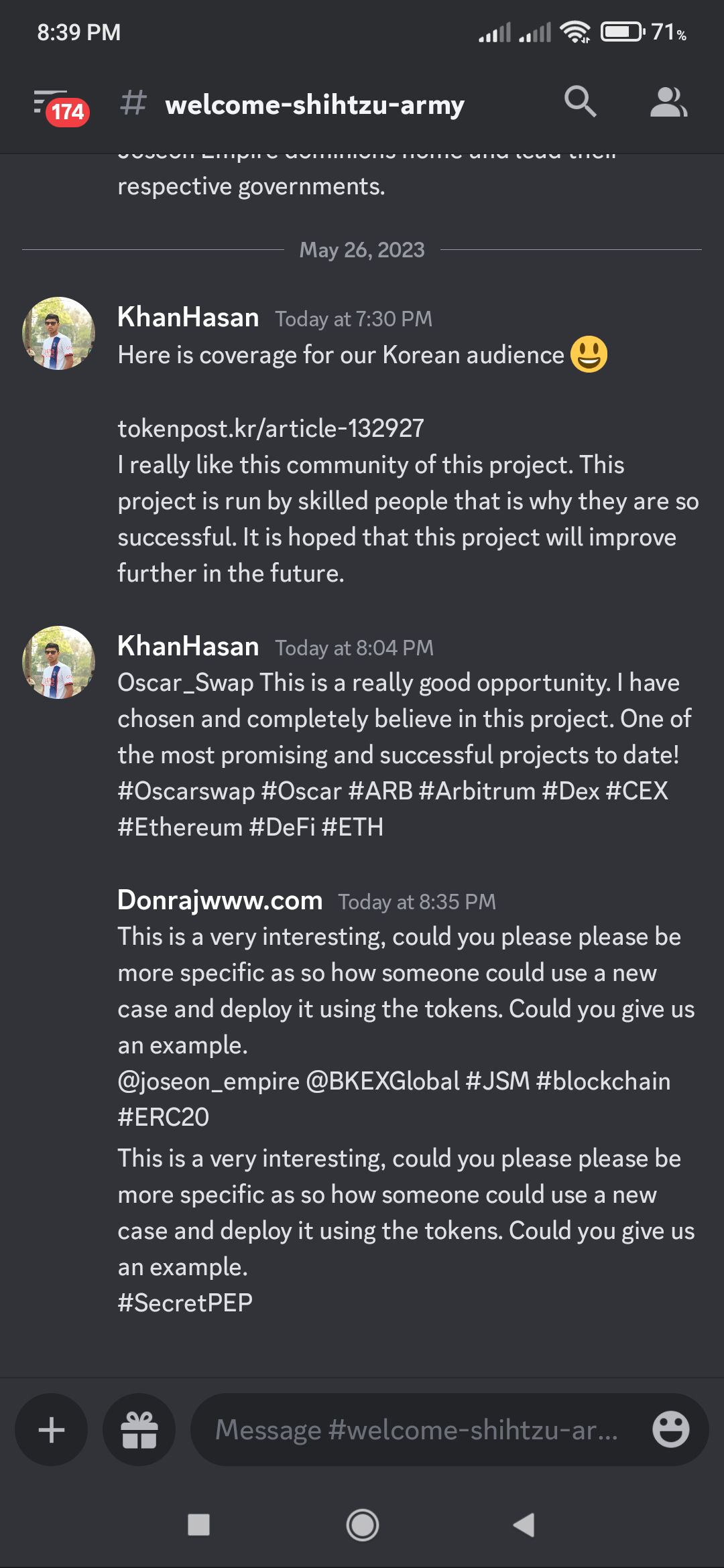Select the #SecretPEP message text

point(185,1303)
